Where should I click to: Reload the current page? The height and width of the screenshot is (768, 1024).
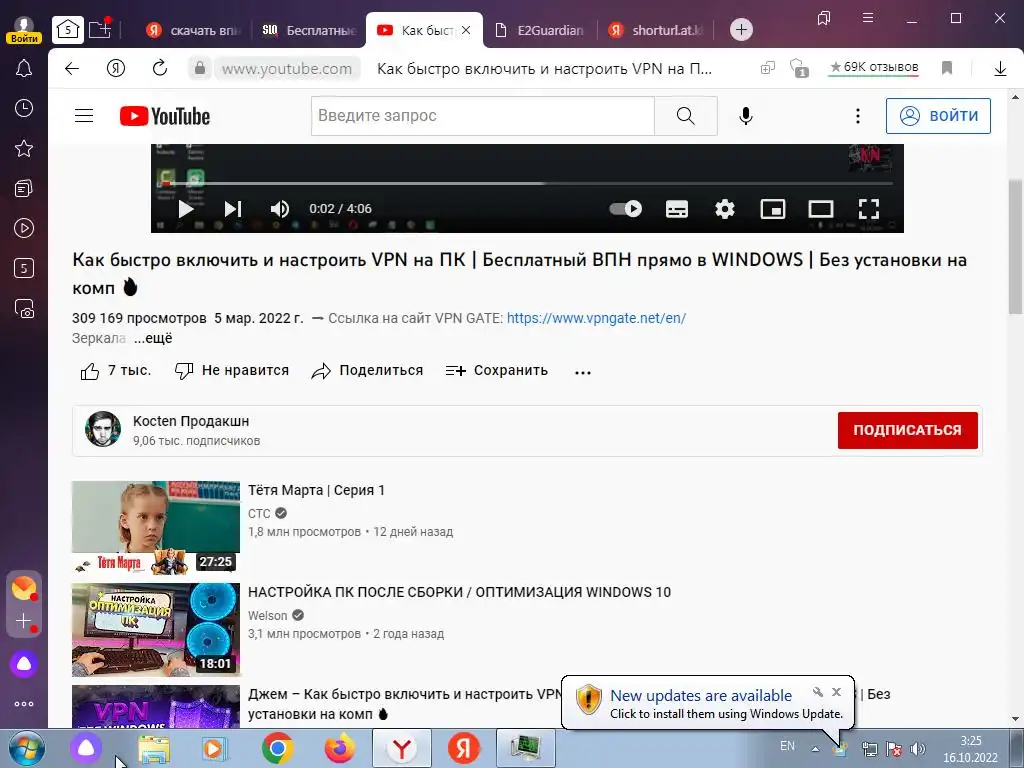tap(159, 68)
